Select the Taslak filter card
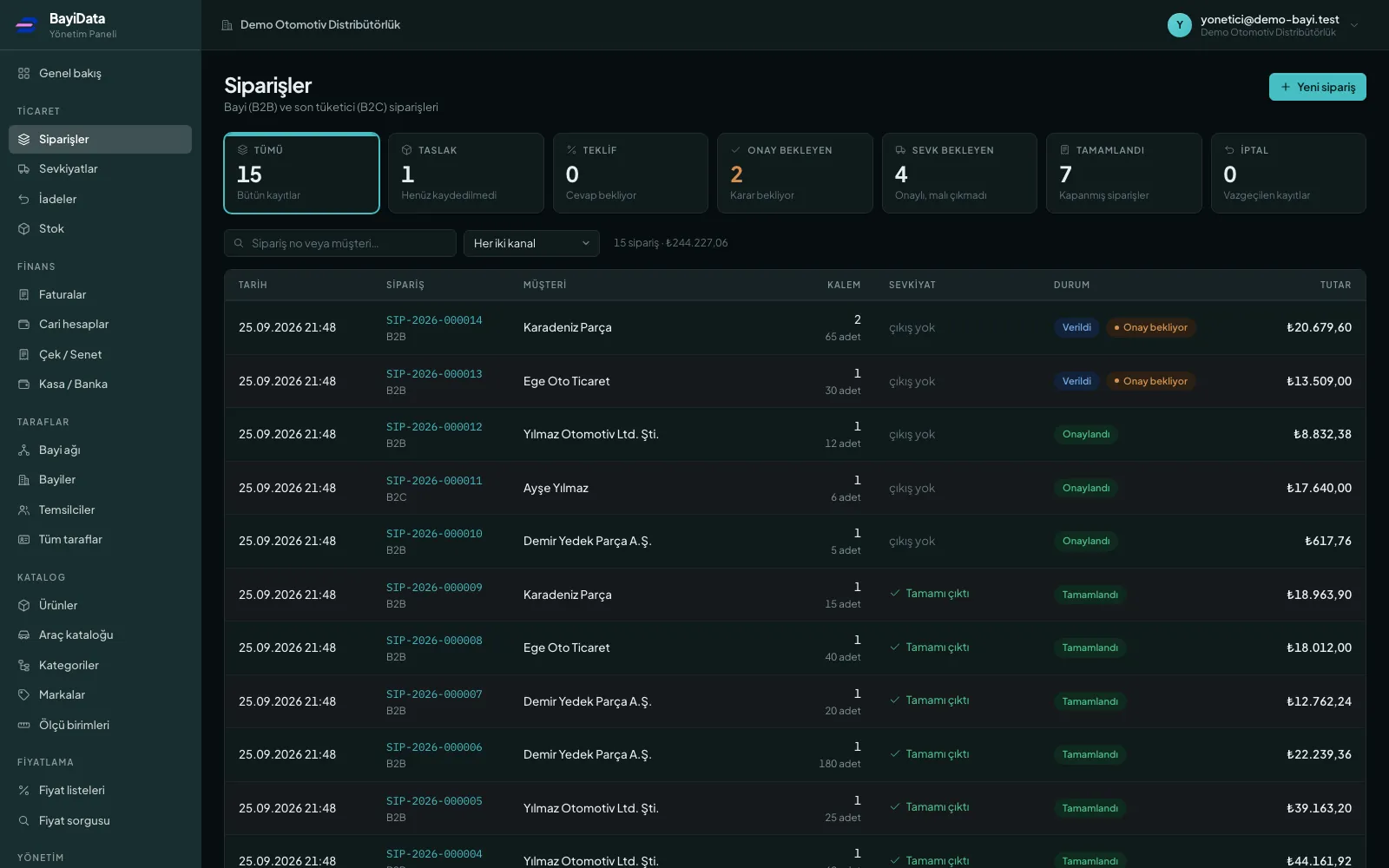Screen dimensions: 1389x868 tap(466, 173)
